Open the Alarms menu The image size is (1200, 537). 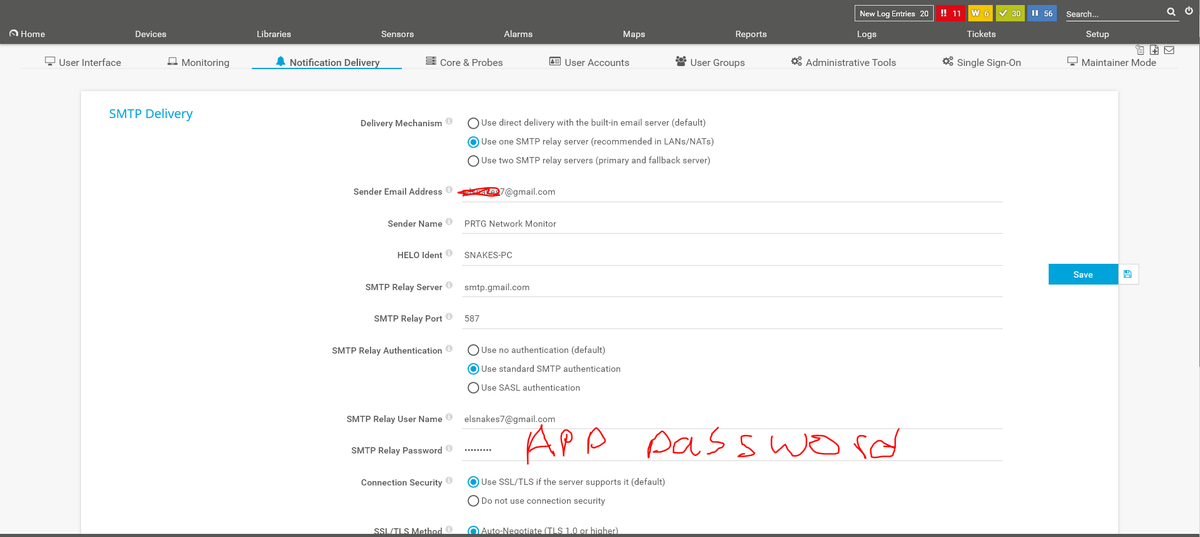(518, 34)
